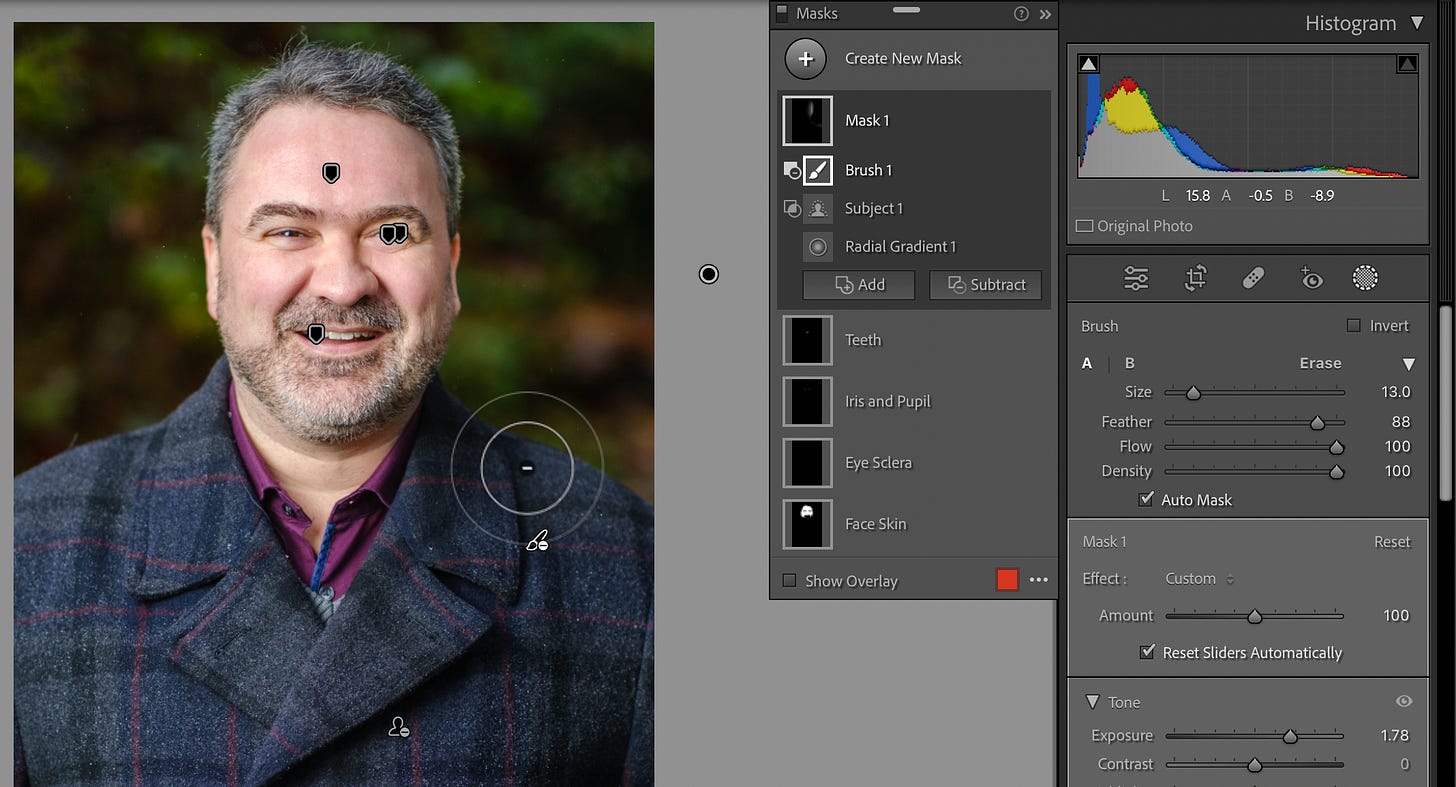The width and height of the screenshot is (1456, 787).
Task: Toggle the highlight clipping indicator in histogram
Action: (x=1407, y=64)
